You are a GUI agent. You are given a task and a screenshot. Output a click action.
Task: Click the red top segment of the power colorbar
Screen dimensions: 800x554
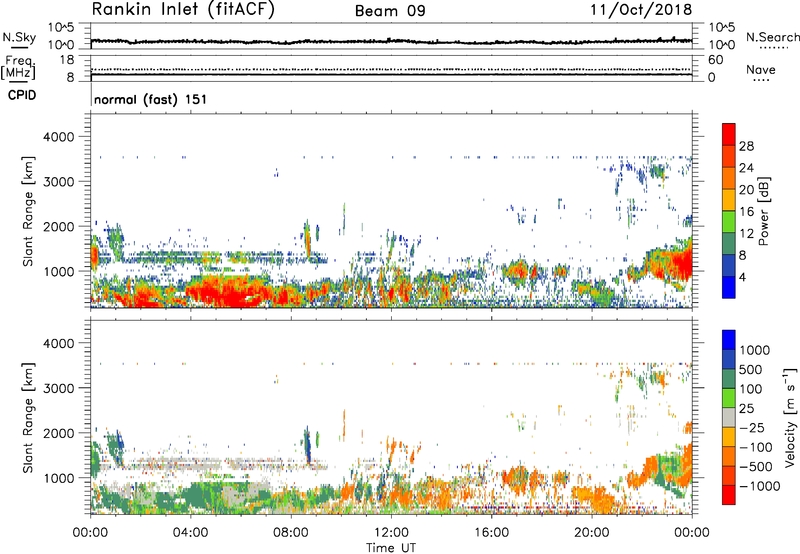[729, 134]
